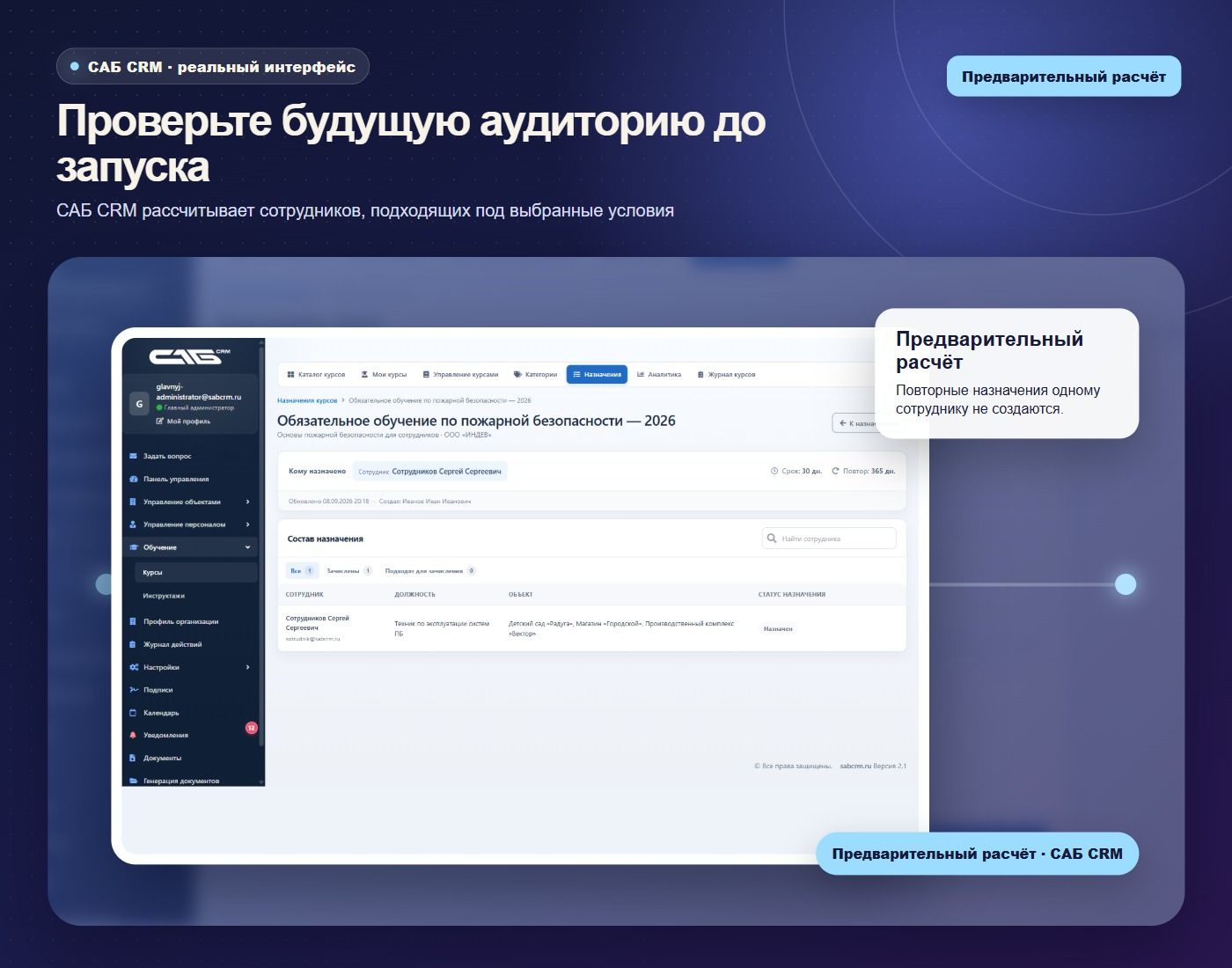Expand Настройки with its chevron

click(247, 667)
